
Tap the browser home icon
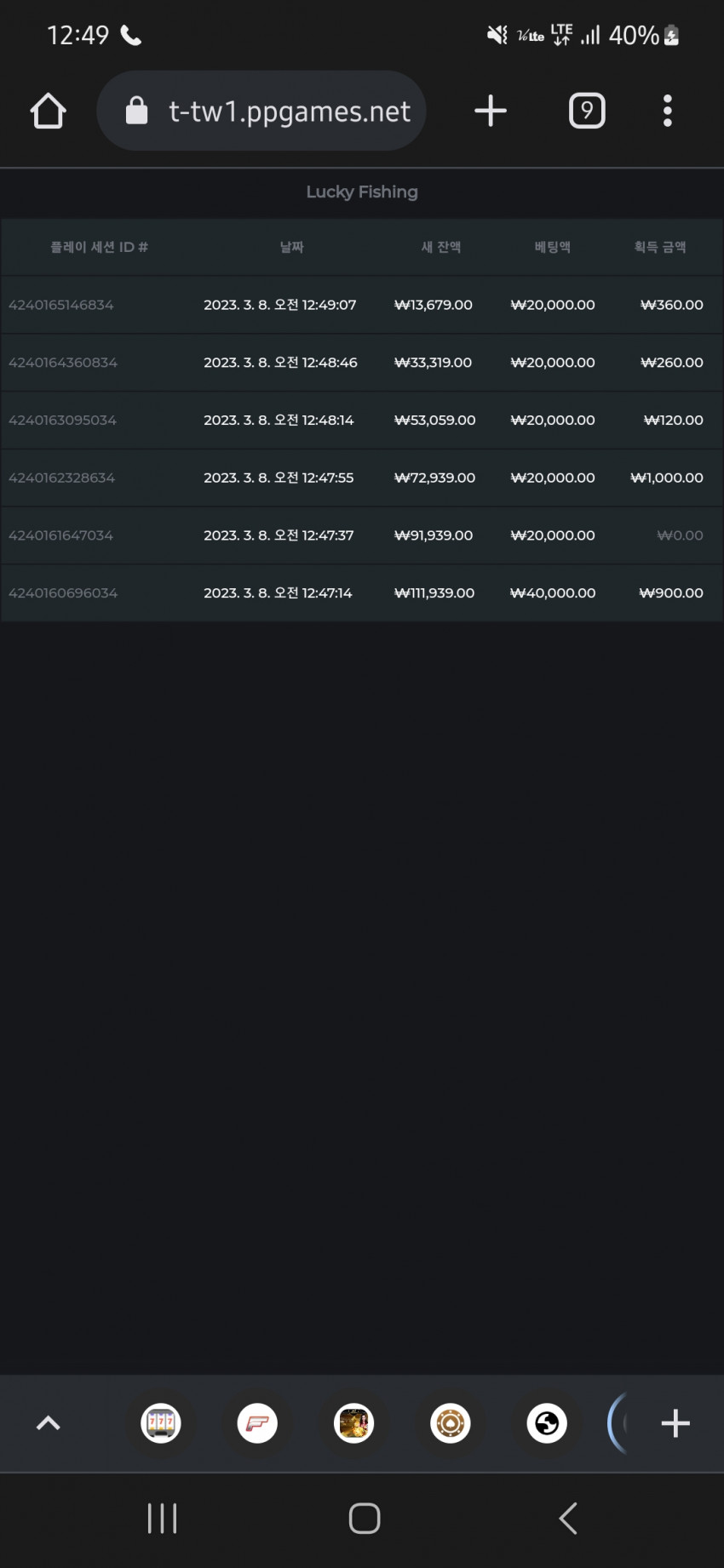[x=49, y=112]
